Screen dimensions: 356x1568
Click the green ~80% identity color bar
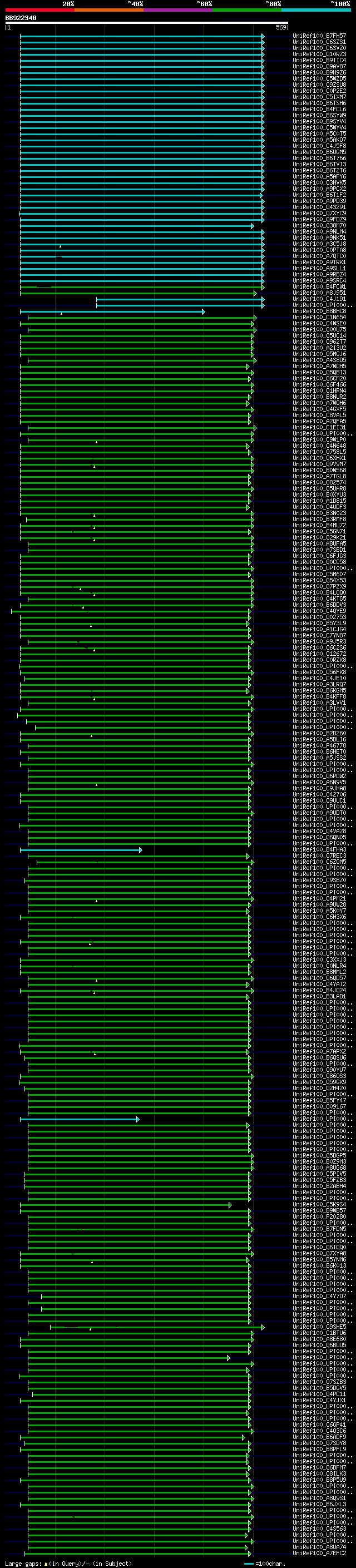(x=246, y=10)
